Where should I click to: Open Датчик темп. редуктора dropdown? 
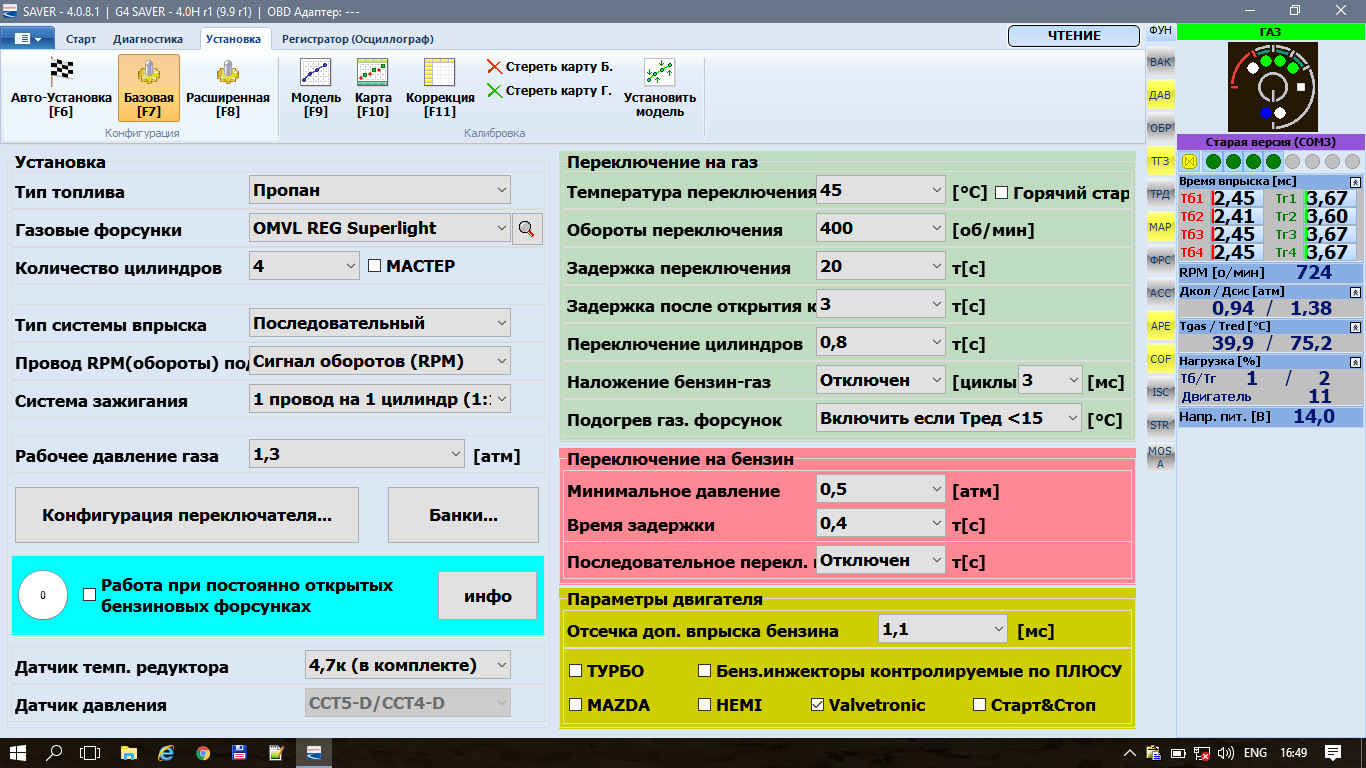pyautogui.click(x=406, y=665)
